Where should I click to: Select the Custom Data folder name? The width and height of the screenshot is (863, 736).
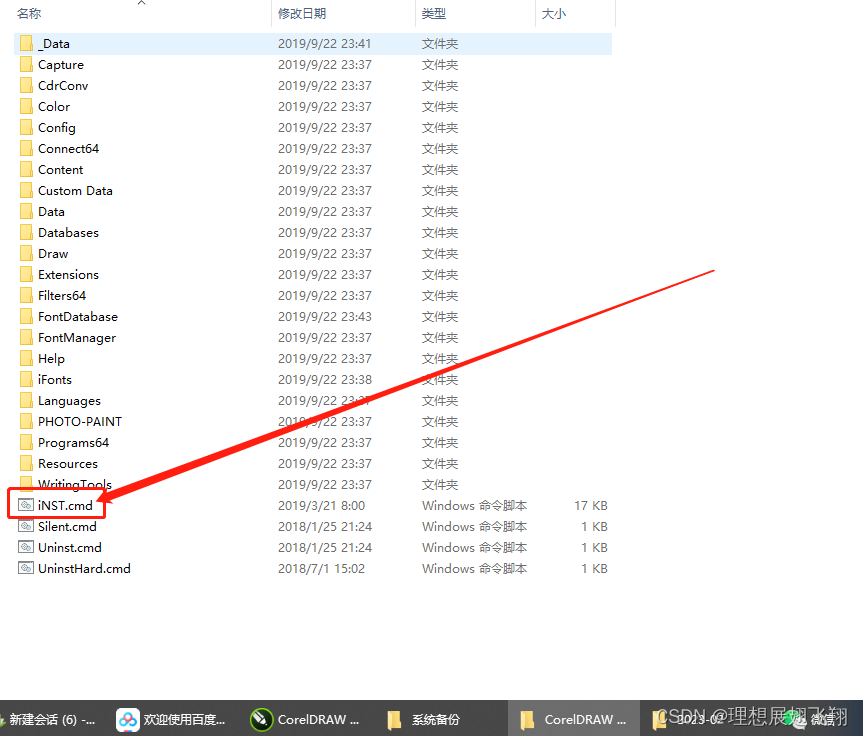[75, 190]
